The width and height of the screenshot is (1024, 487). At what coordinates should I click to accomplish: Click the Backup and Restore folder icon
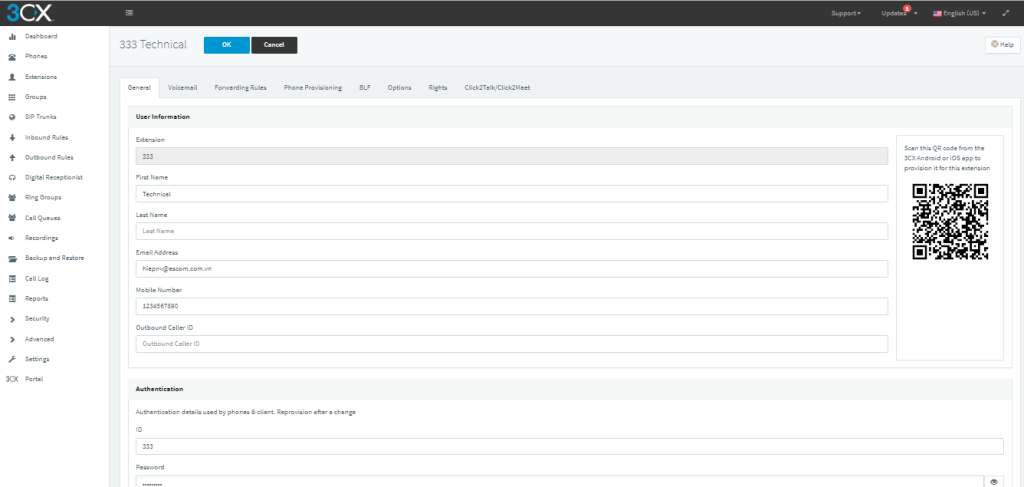click(x=12, y=259)
